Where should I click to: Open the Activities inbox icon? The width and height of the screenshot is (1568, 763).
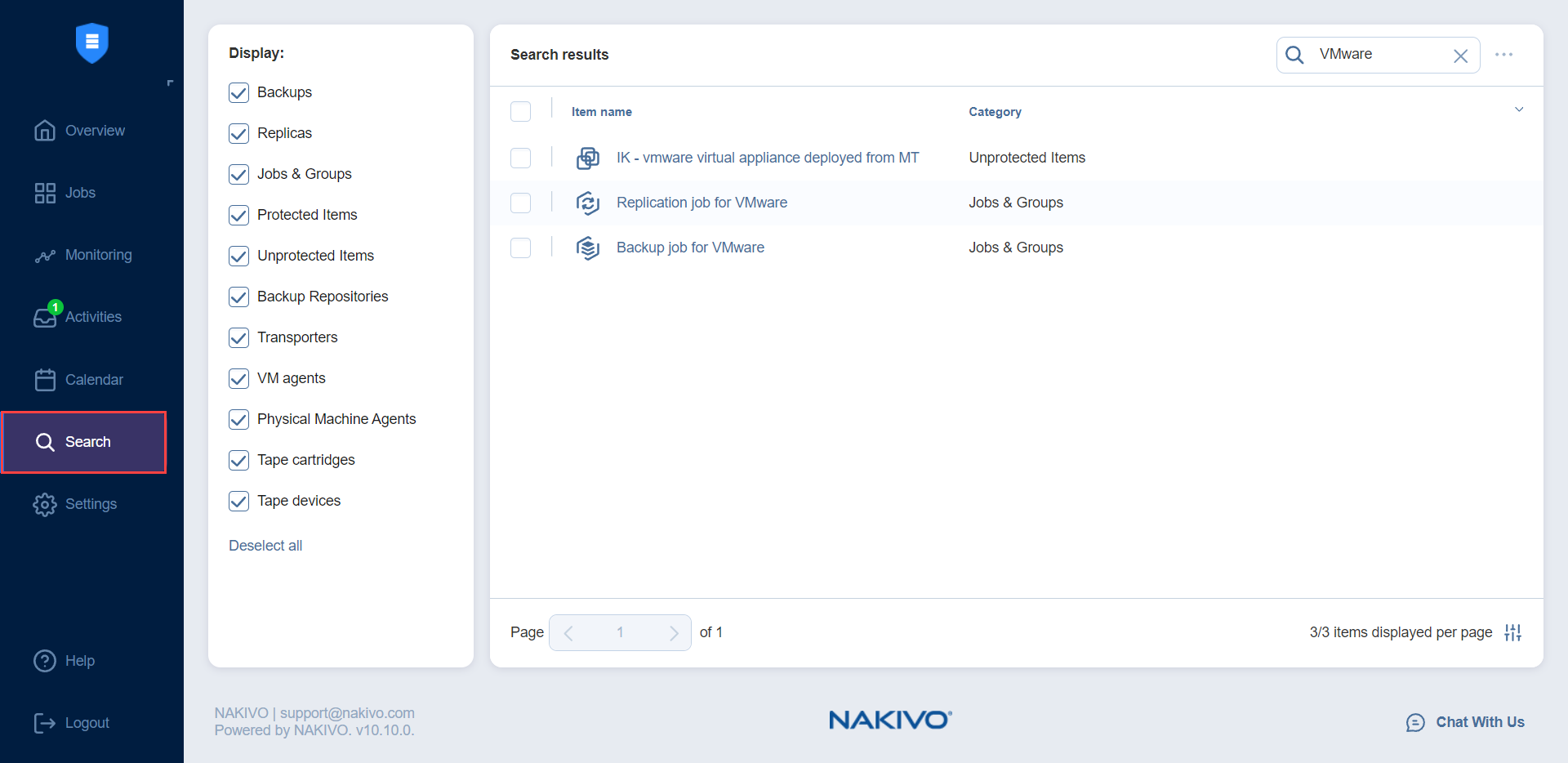pos(45,318)
